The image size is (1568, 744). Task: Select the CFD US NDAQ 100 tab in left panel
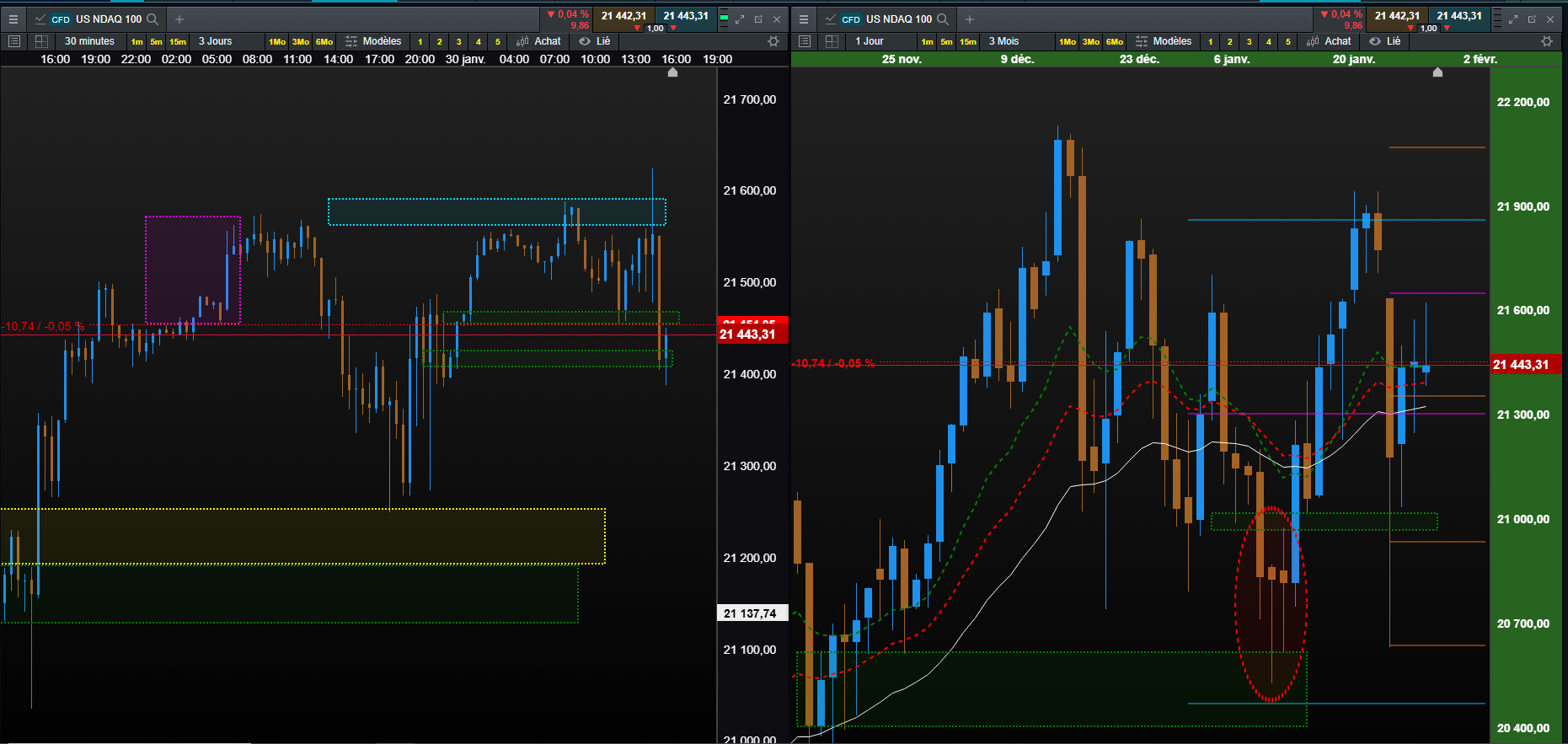pyautogui.click(x=96, y=19)
